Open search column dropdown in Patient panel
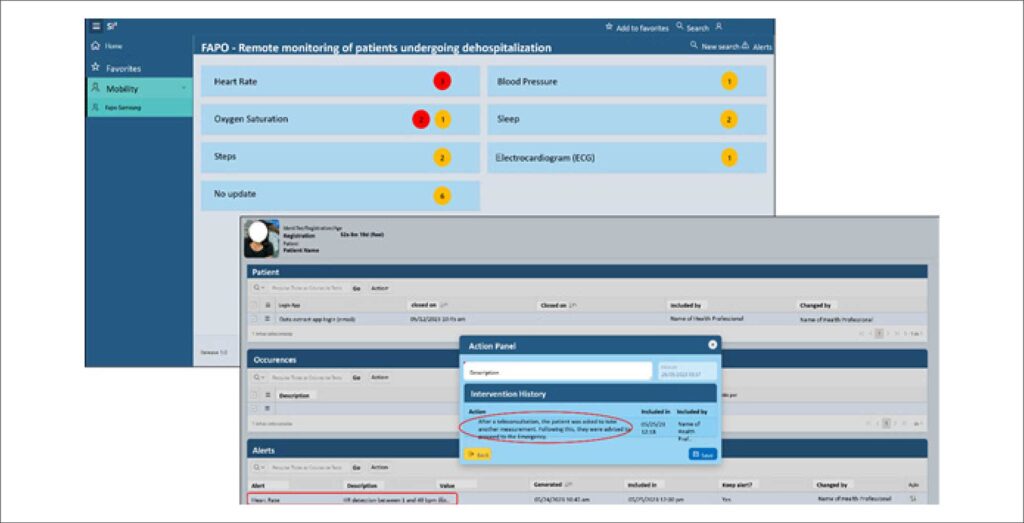The width and height of the screenshot is (1024, 523). click(258, 288)
